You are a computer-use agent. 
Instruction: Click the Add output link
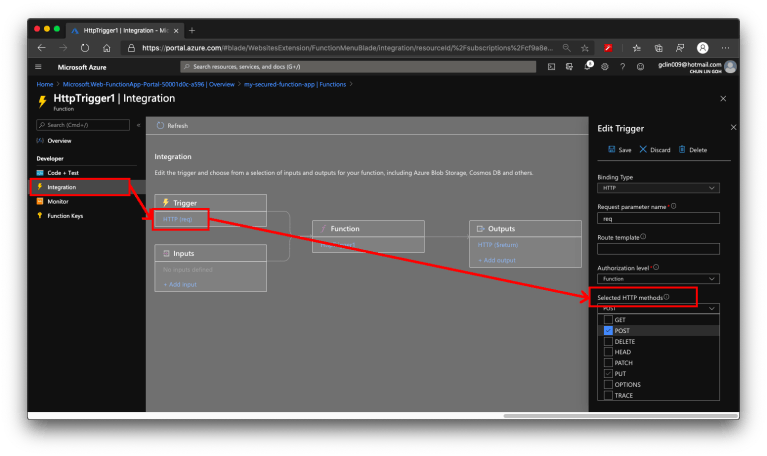click(496, 260)
